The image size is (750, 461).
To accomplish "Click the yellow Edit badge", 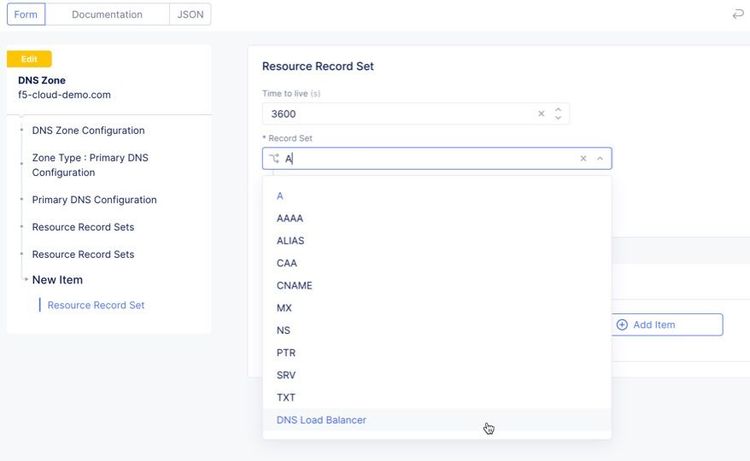I will pyautogui.click(x=29, y=59).
